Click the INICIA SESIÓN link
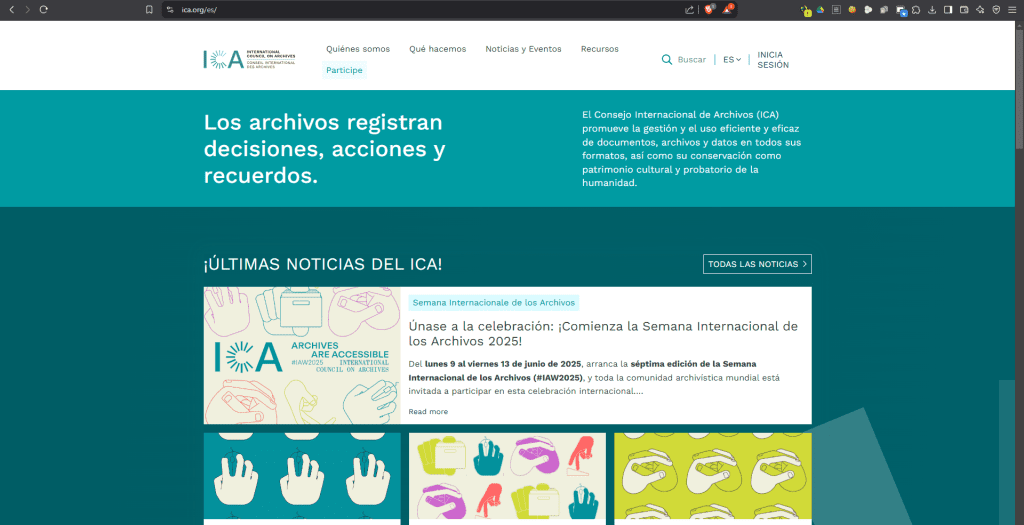The width and height of the screenshot is (1024, 525). point(773,59)
